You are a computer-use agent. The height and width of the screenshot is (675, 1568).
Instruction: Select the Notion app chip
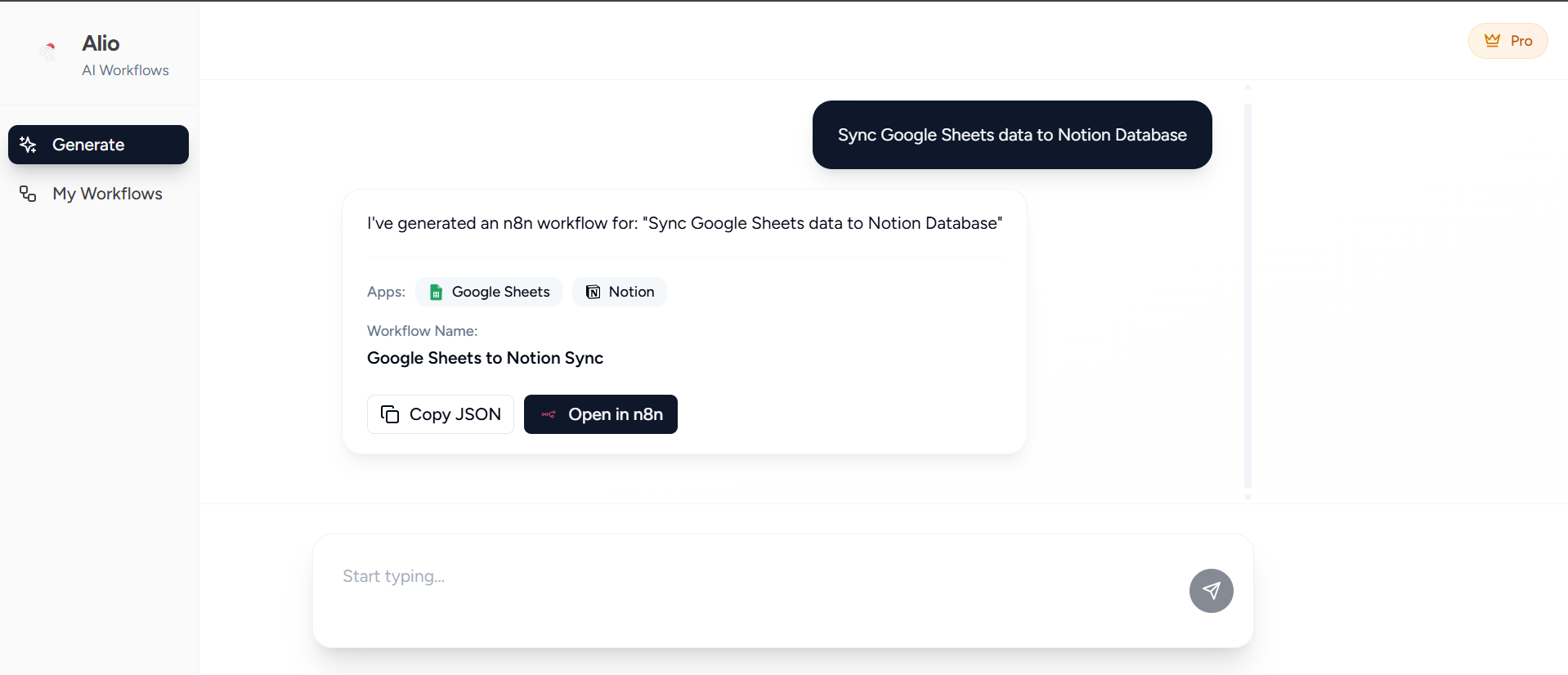tap(620, 292)
